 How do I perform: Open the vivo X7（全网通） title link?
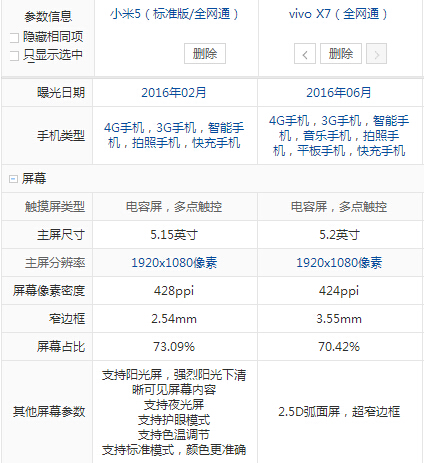pos(338,14)
